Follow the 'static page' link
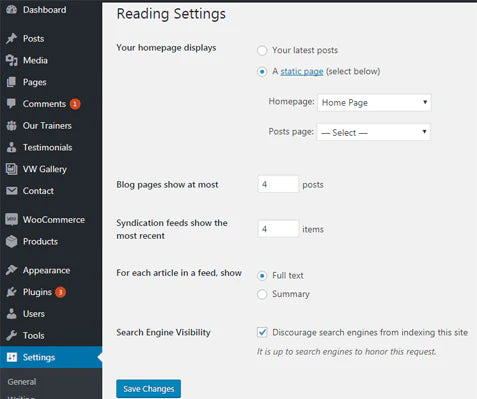Viewport: 477px width, 399px height. tap(302, 71)
